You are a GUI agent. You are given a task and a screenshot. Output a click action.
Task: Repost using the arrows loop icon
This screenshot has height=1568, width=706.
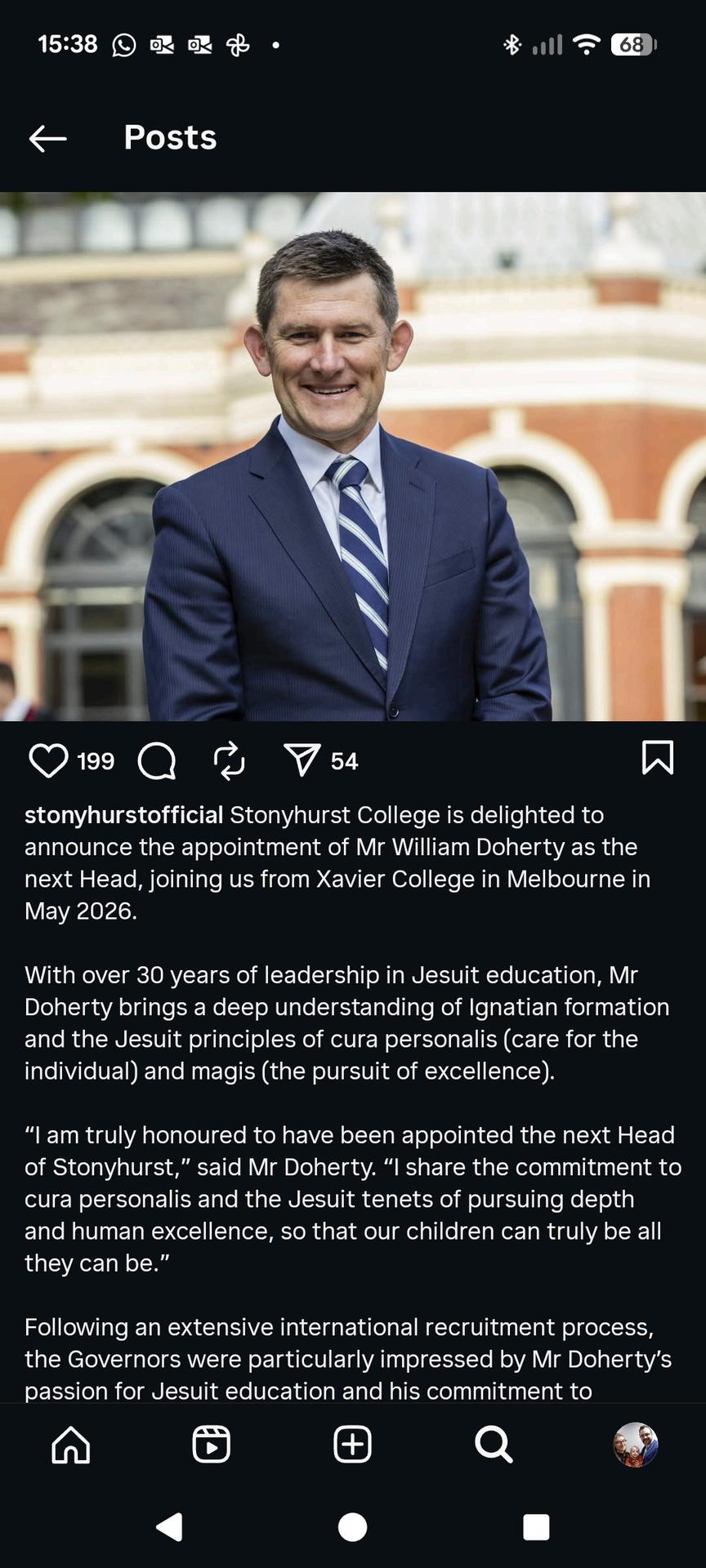pyautogui.click(x=229, y=760)
